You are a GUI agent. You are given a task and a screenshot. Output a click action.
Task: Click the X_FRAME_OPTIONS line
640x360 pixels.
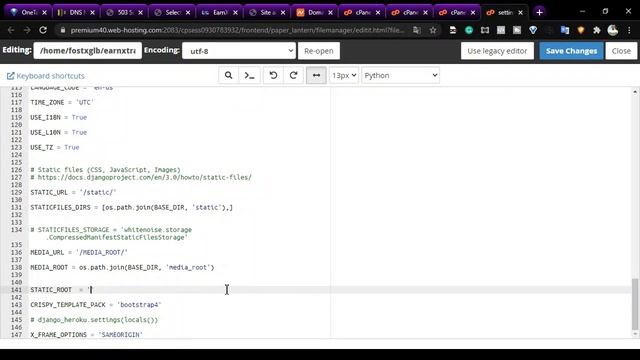(x=87, y=335)
